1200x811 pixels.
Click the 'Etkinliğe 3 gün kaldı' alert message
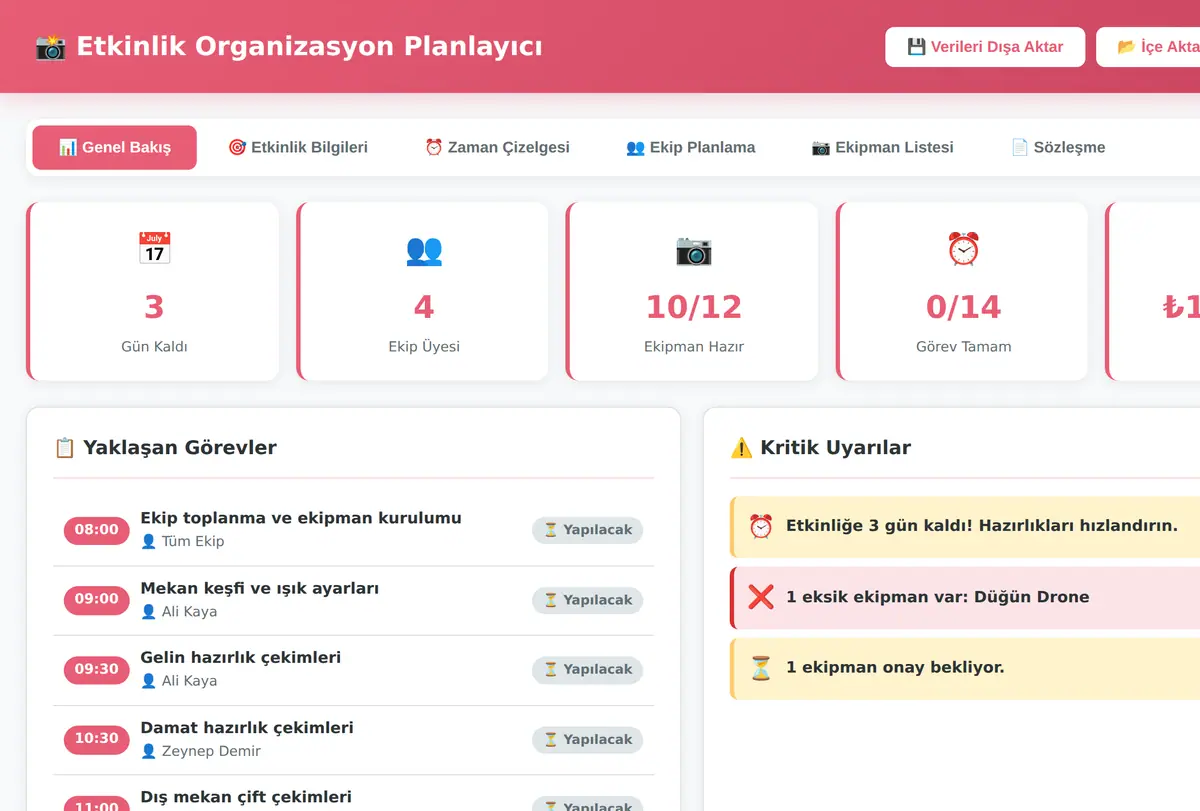[x=982, y=525]
